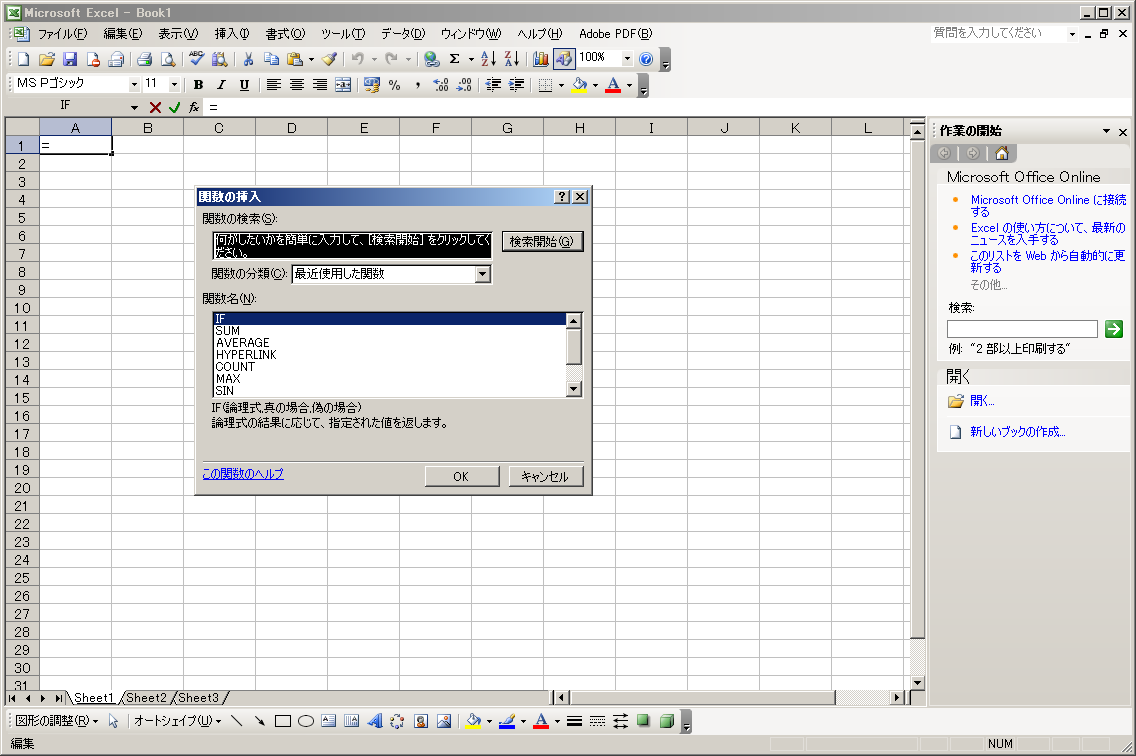Viewport: 1136px width, 756px height.
Task: Toggle Italic formatting button
Action: [x=221, y=85]
